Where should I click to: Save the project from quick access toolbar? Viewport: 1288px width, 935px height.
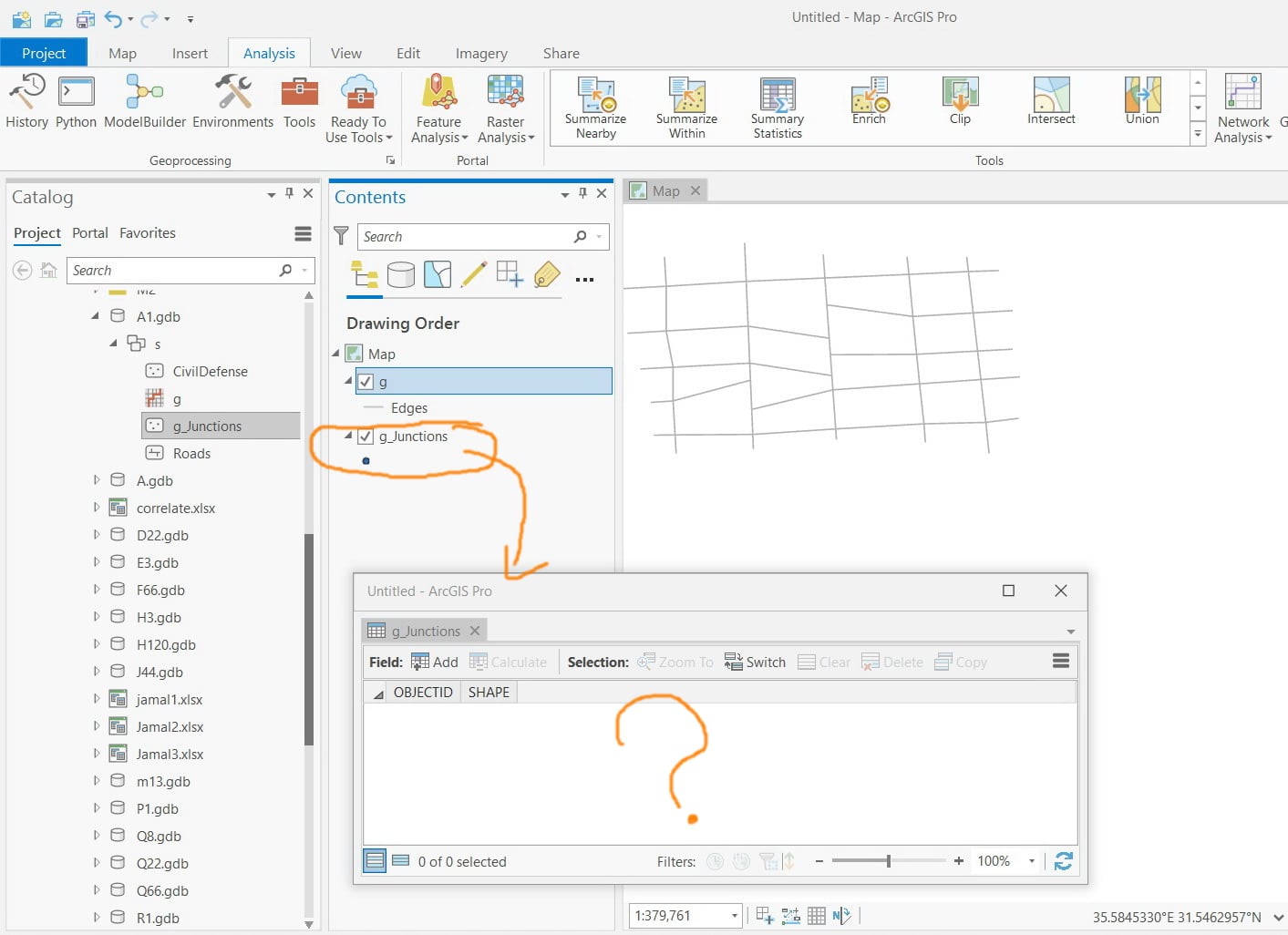click(x=86, y=18)
